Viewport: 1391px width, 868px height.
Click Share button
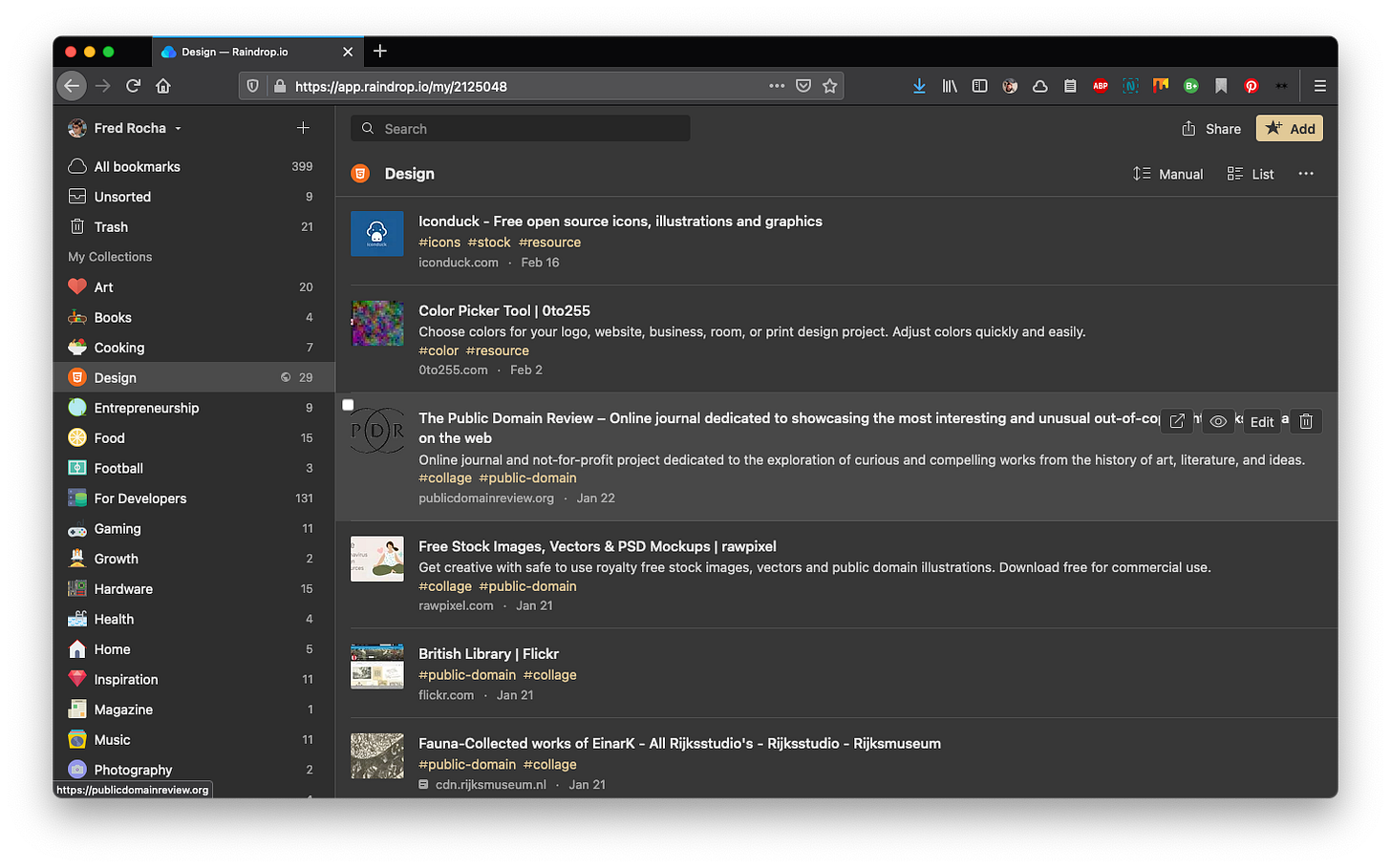[1211, 129]
